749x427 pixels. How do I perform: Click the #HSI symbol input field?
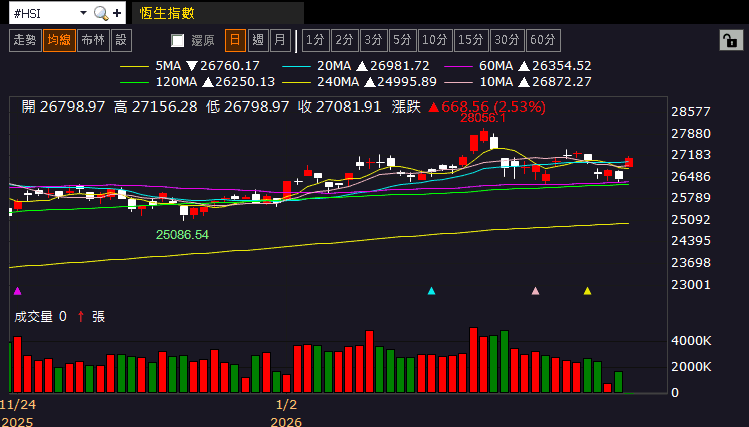coord(43,13)
